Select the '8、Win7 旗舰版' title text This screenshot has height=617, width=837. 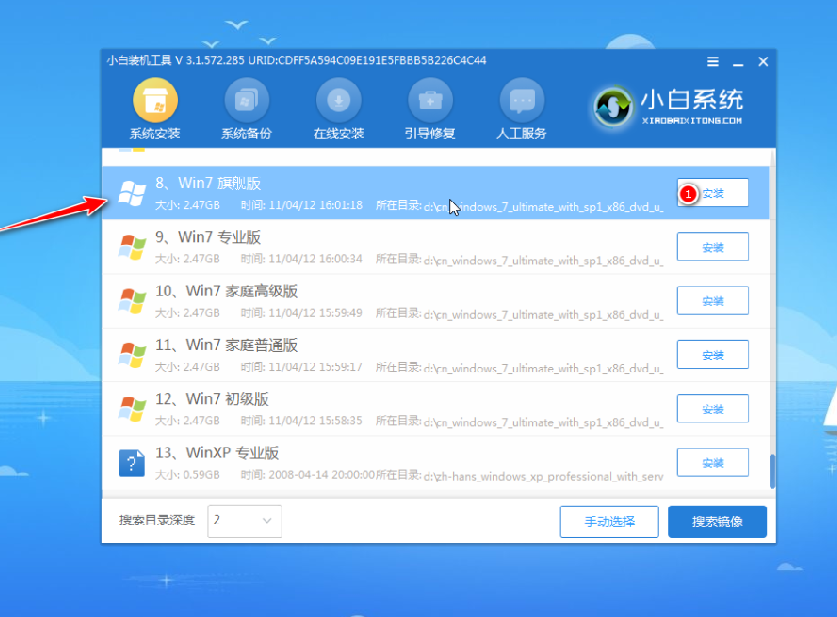208,183
